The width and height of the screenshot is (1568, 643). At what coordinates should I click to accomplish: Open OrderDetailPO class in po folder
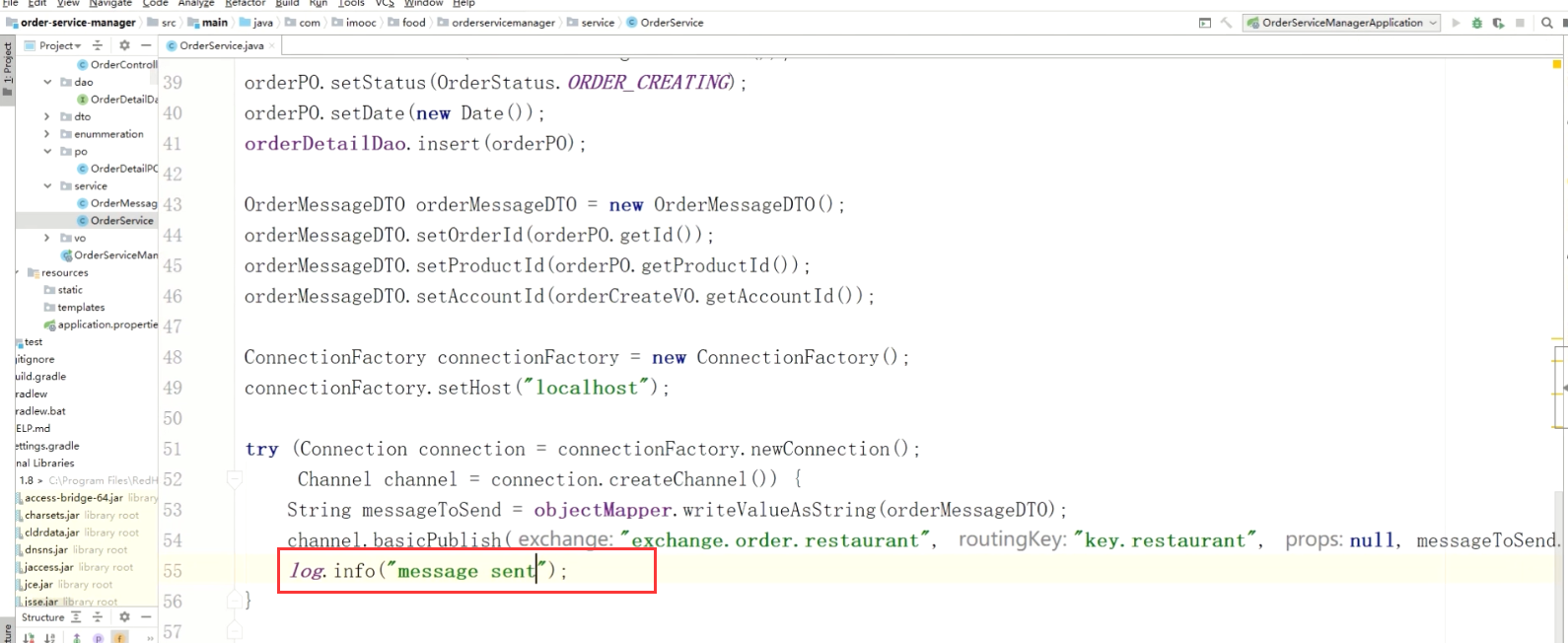point(116,169)
